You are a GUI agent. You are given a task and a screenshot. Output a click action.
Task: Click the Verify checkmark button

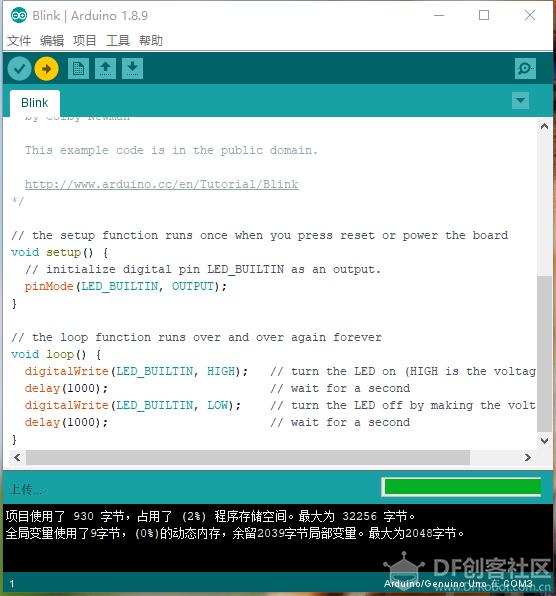[x=19, y=69]
